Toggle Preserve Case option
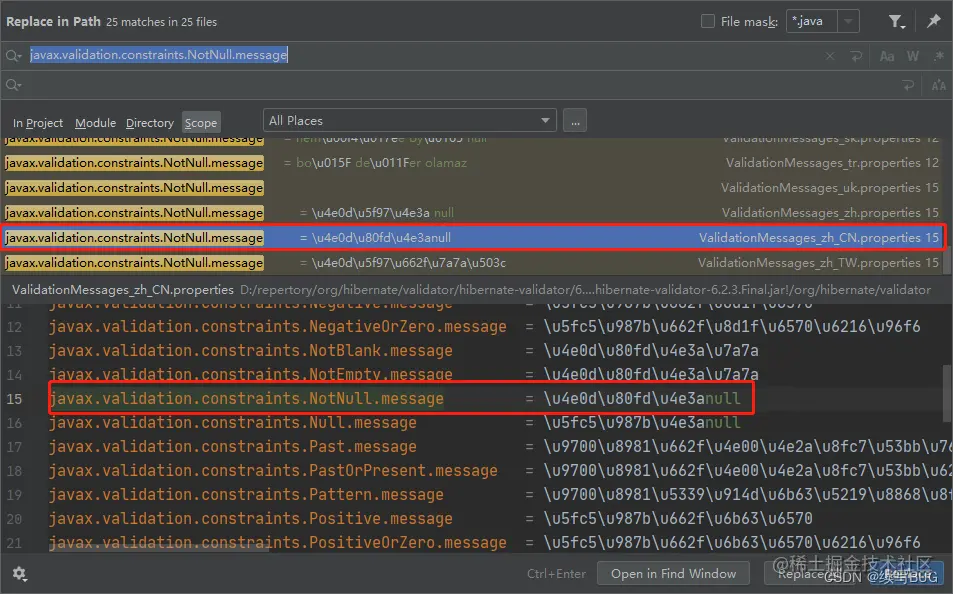The image size is (953, 594). (x=938, y=86)
